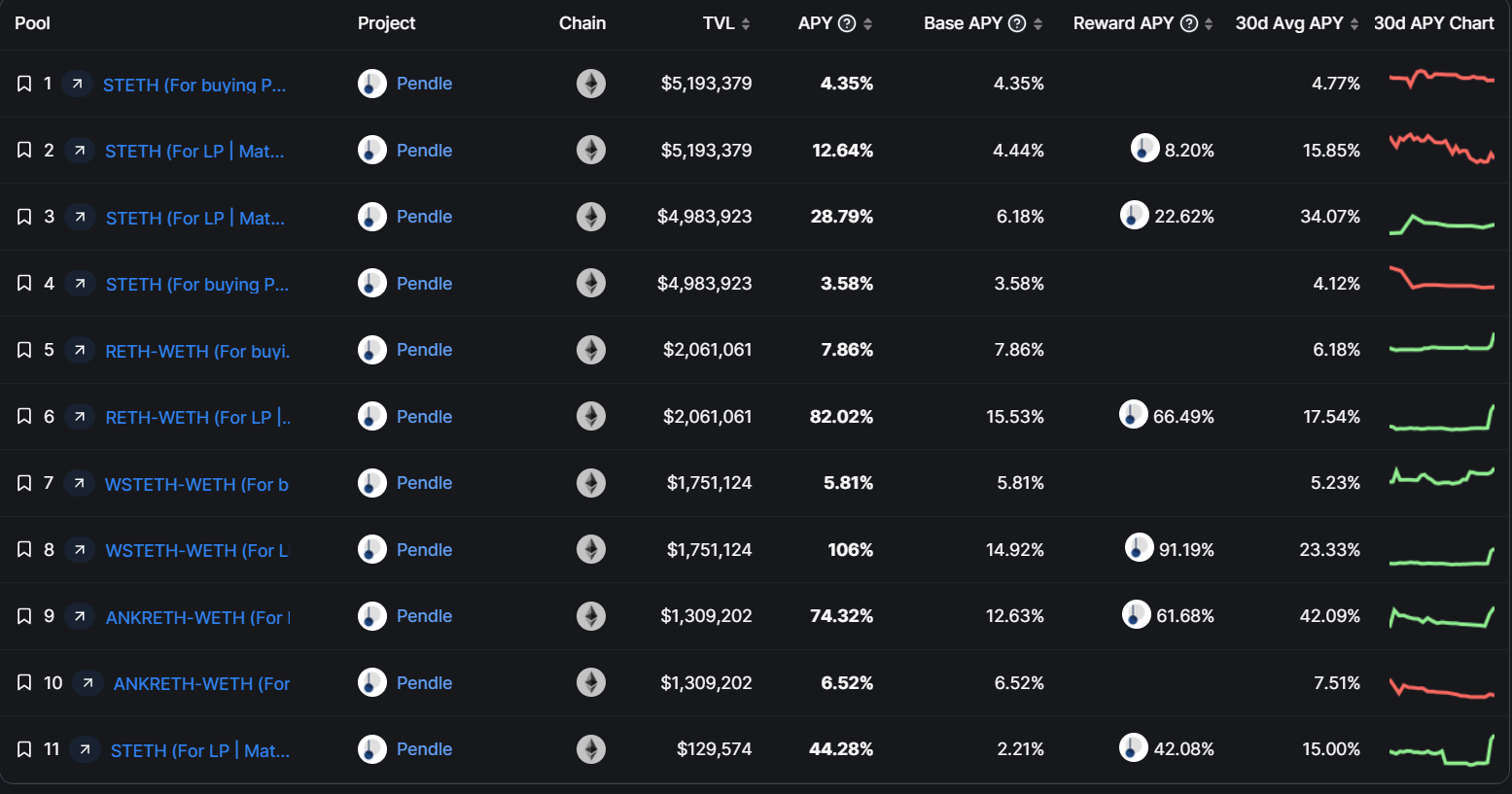This screenshot has height=794, width=1512.
Task: Open WSTETH-WETH (For L pool in row 8
Action: pos(196,550)
